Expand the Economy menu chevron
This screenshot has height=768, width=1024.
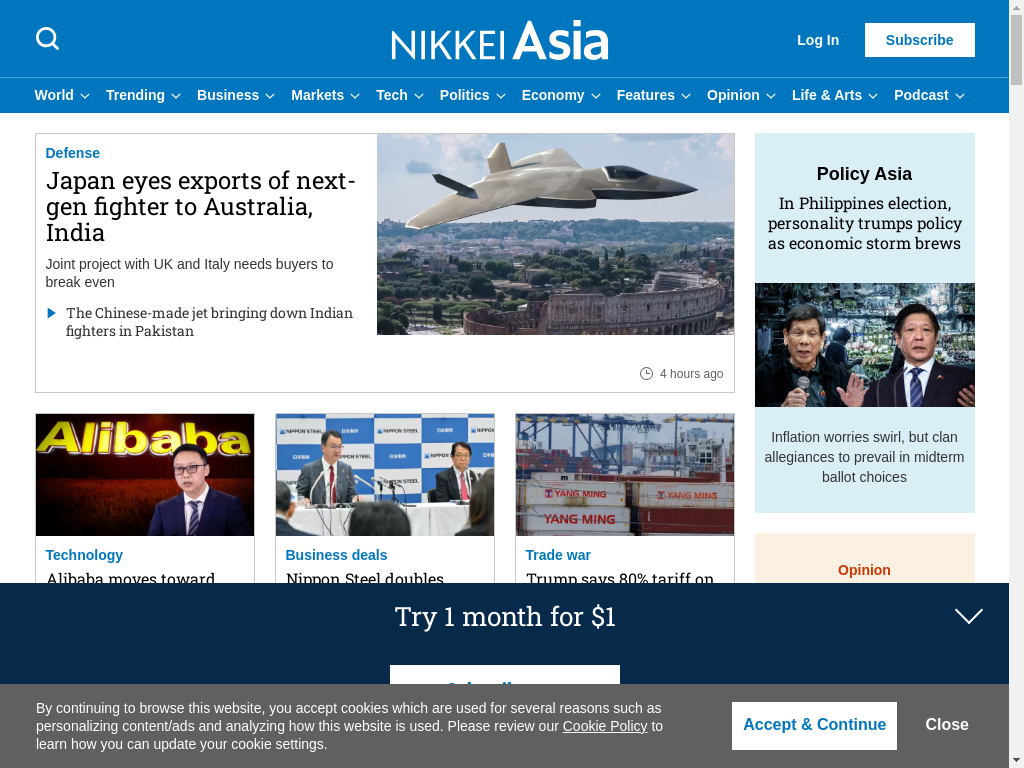(x=596, y=96)
